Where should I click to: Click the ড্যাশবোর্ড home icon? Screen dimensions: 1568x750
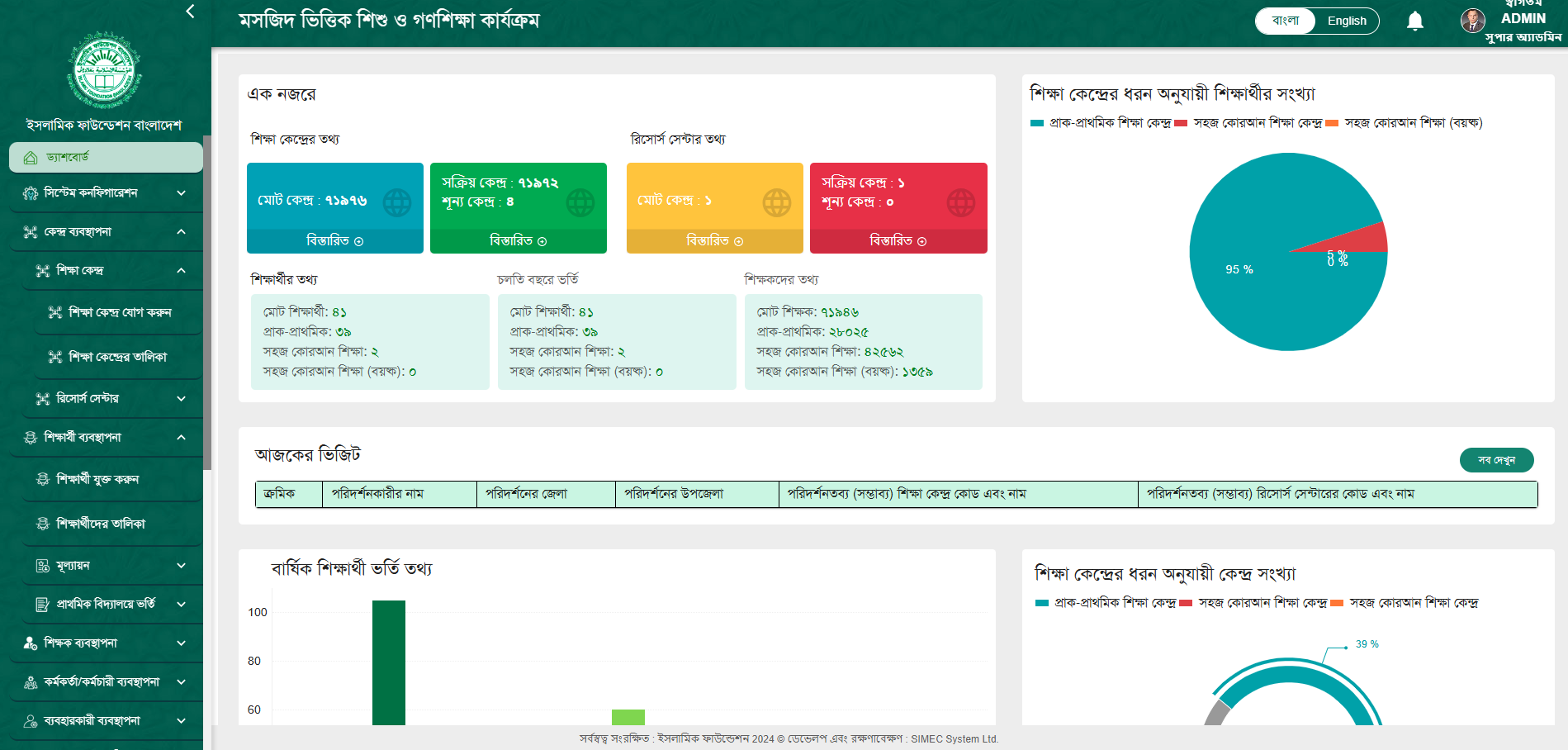tap(31, 157)
